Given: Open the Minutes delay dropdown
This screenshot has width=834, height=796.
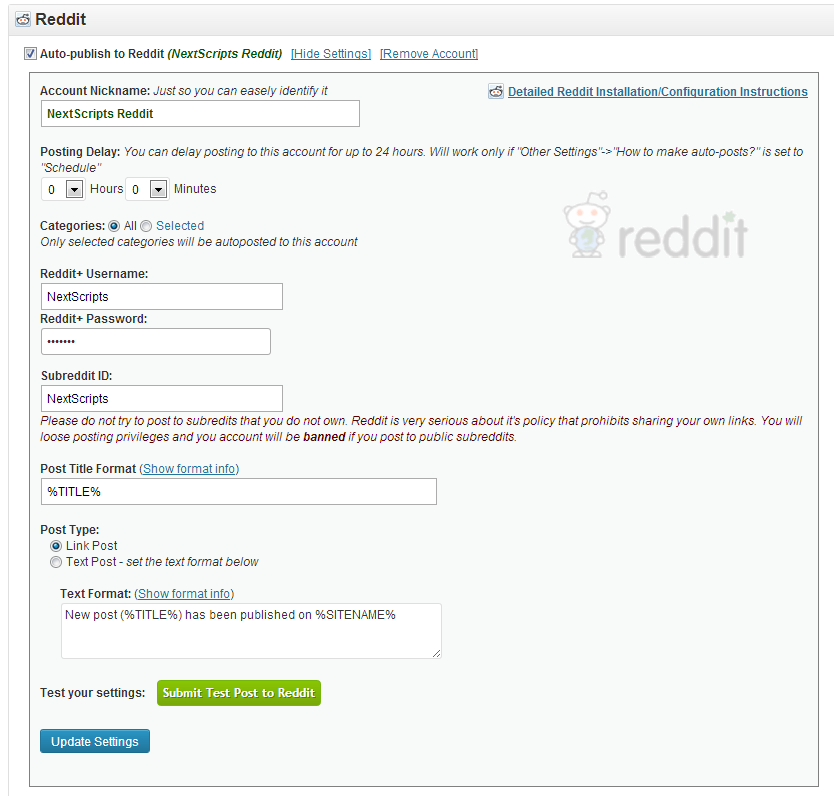Looking at the screenshot, I should click(x=158, y=188).
